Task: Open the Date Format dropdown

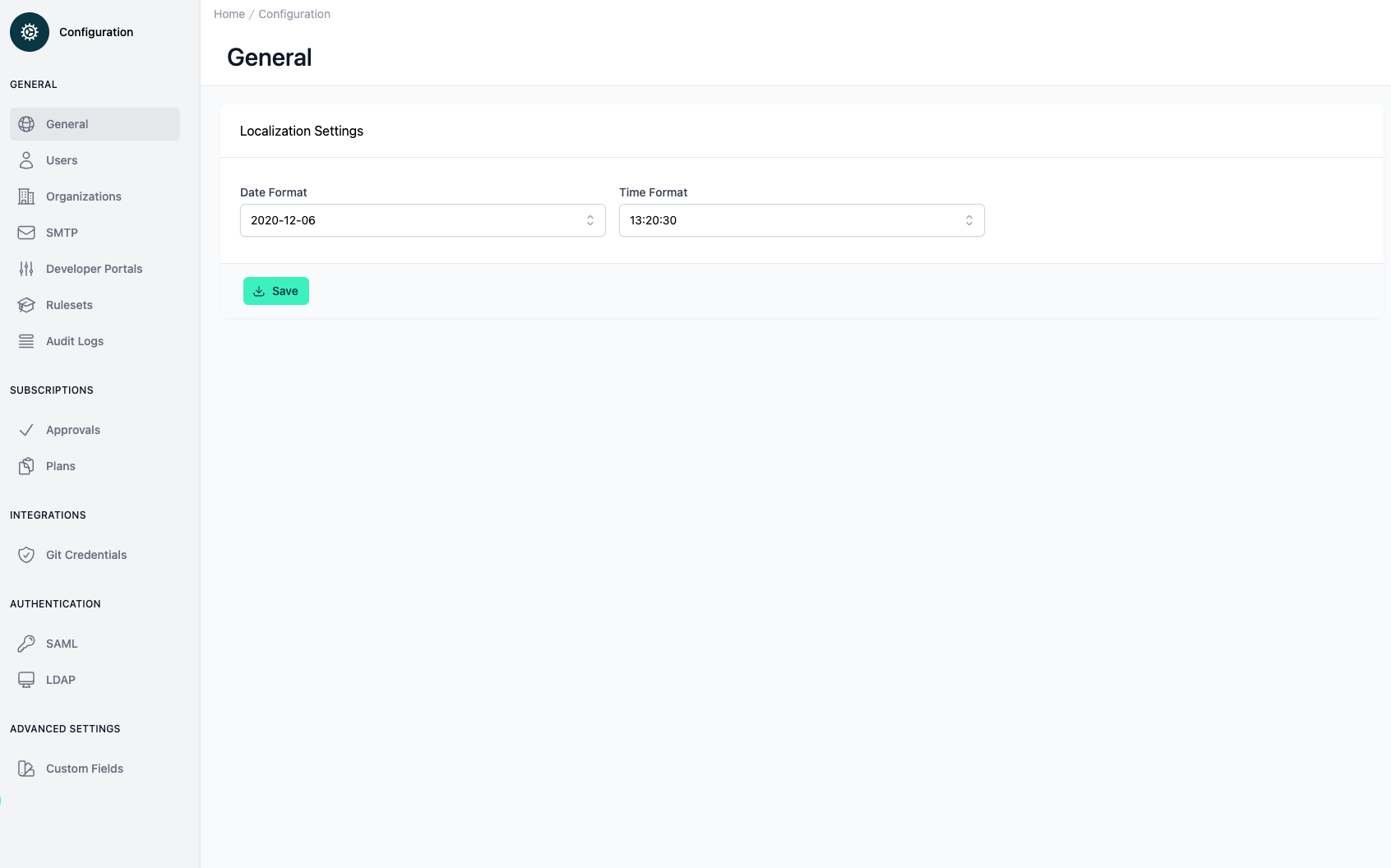Action: 422,219
